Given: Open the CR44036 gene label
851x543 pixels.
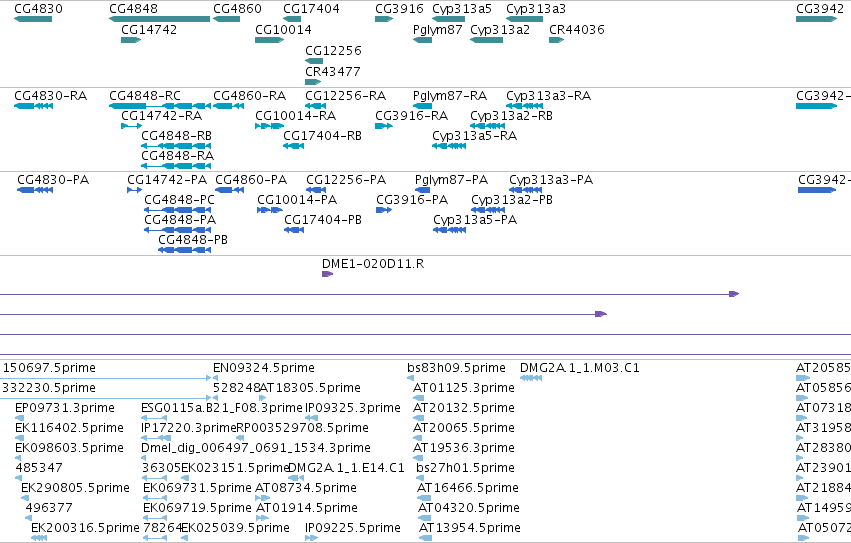Looking at the screenshot, I should [577, 29].
